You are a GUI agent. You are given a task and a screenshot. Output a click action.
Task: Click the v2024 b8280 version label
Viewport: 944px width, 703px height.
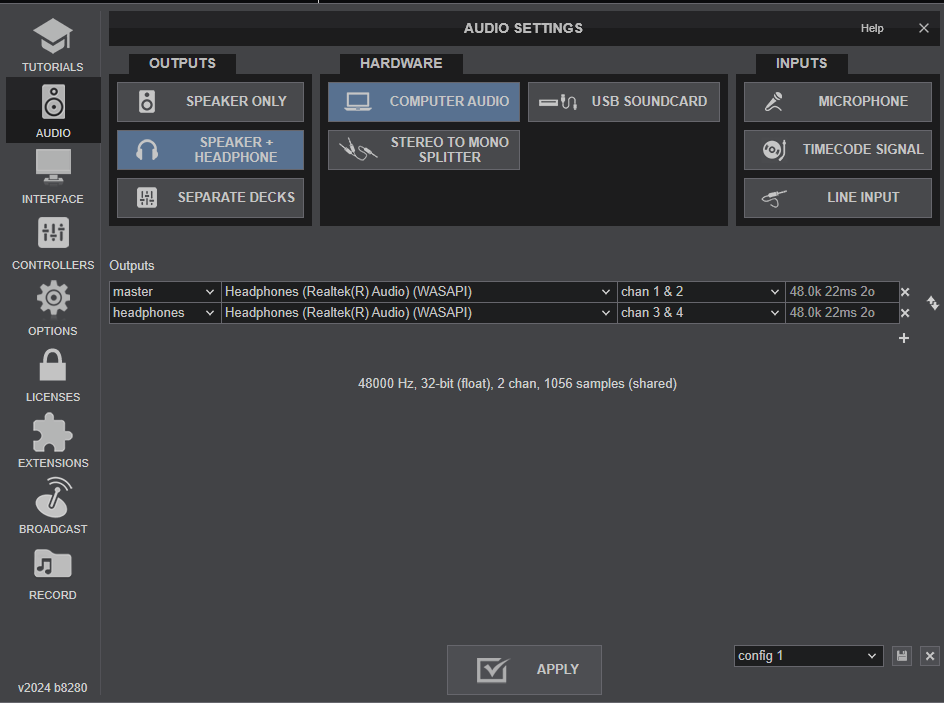click(52, 688)
